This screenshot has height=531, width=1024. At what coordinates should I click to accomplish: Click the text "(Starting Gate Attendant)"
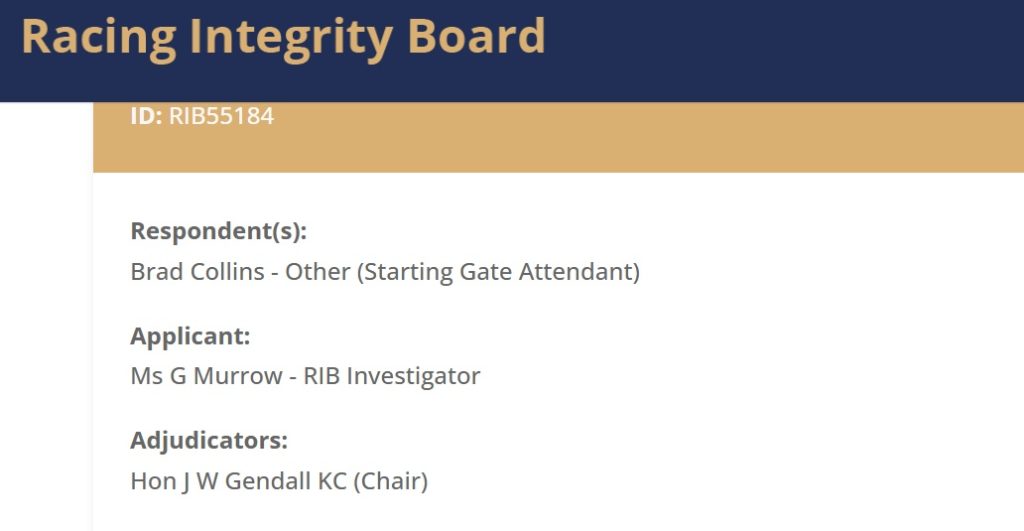(498, 272)
